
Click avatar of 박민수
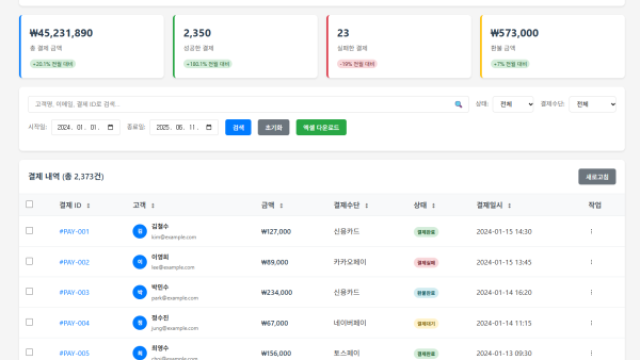pyautogui.click(x=140, y=292)
